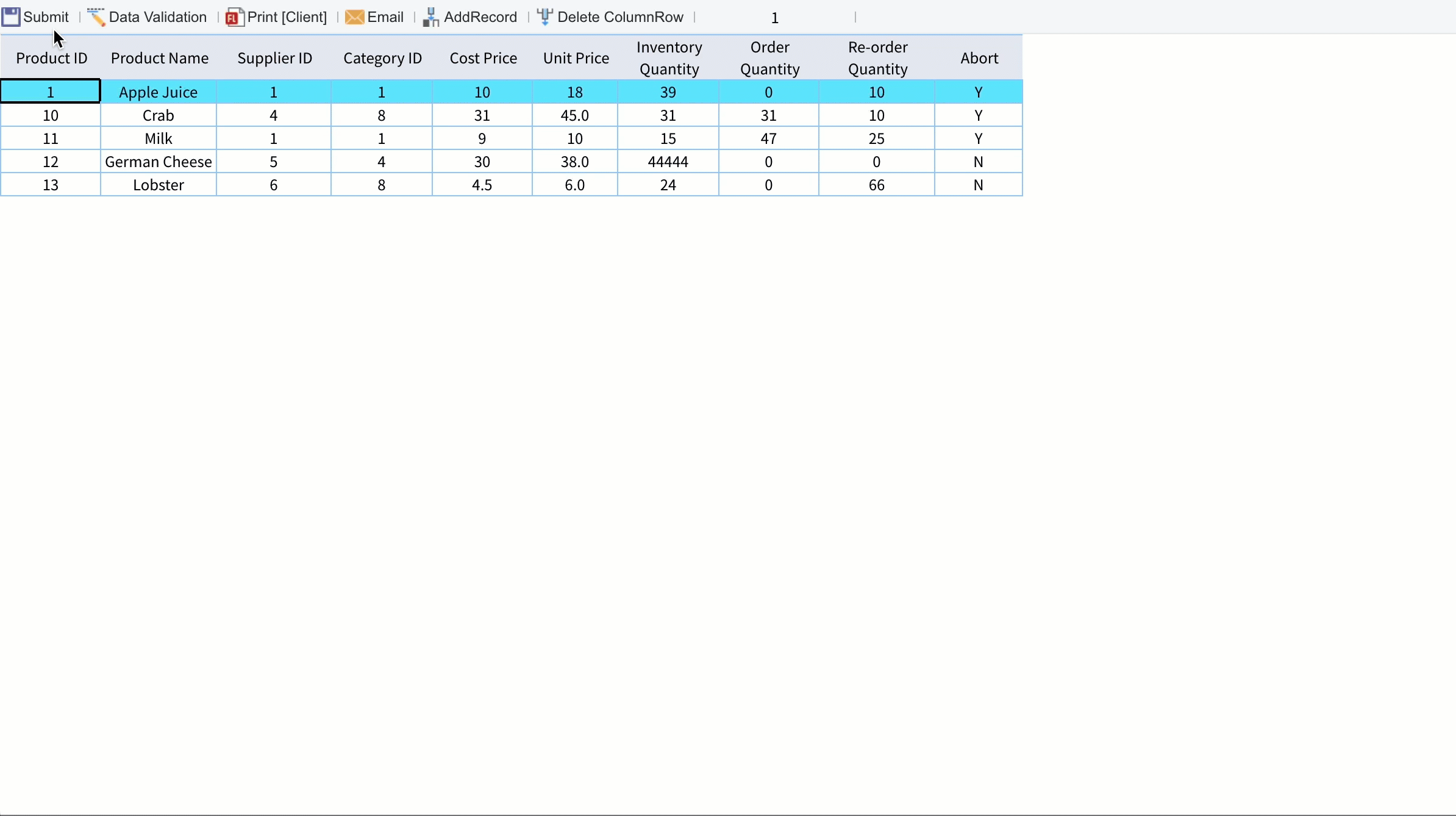Click the Print [Client] printer icon

pos(235,17)
